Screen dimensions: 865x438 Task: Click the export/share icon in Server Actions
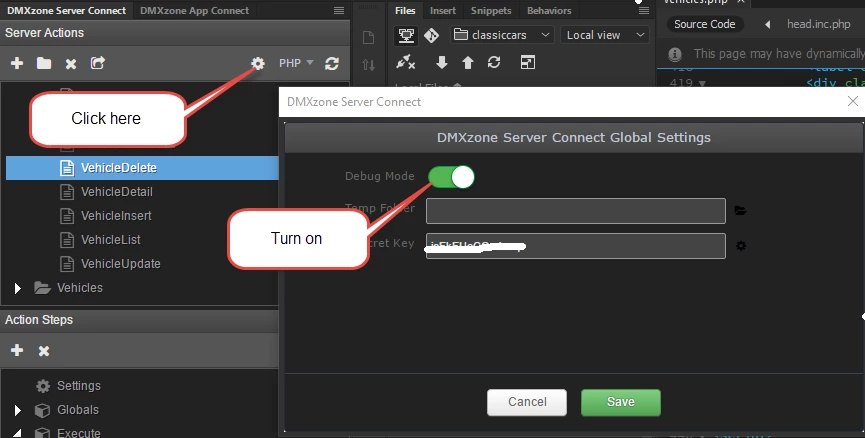point(98,63)
